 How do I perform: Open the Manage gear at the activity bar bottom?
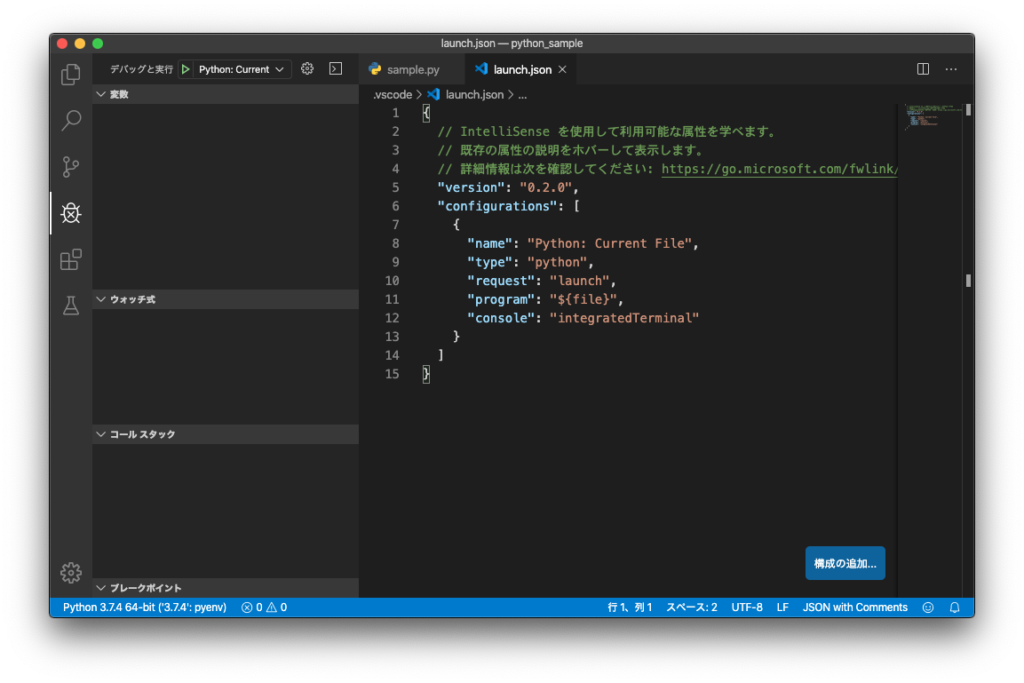[70, 573]
